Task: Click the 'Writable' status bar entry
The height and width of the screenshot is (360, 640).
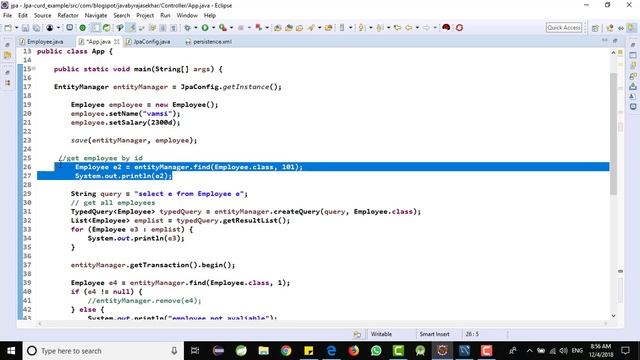Action: point(381,334)
